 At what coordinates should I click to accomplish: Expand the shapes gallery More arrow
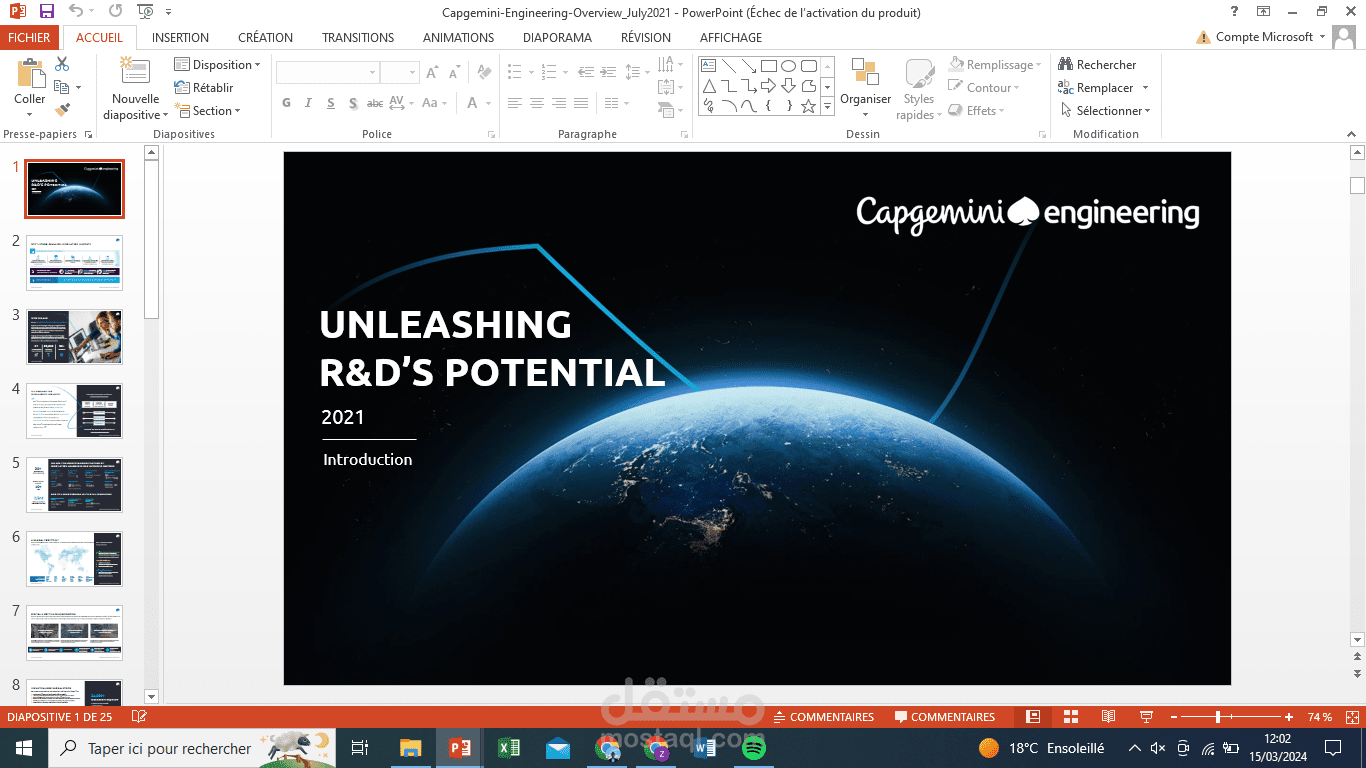pyautogui.click(x=827, y=107)
